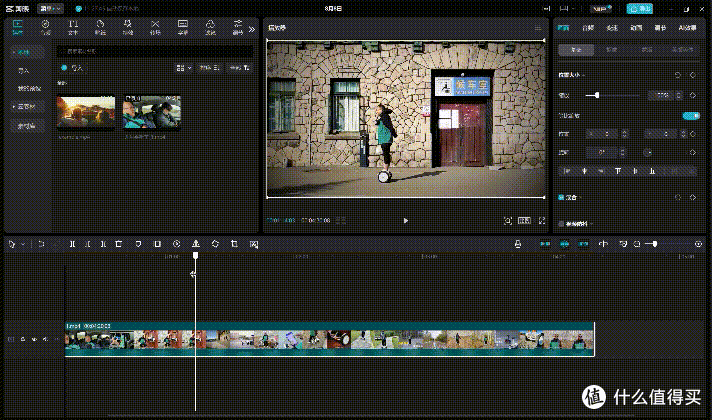Tick the blend checkbox in the properties panel
The width and height of the screenshot is (712, 420).
[561, 198]
